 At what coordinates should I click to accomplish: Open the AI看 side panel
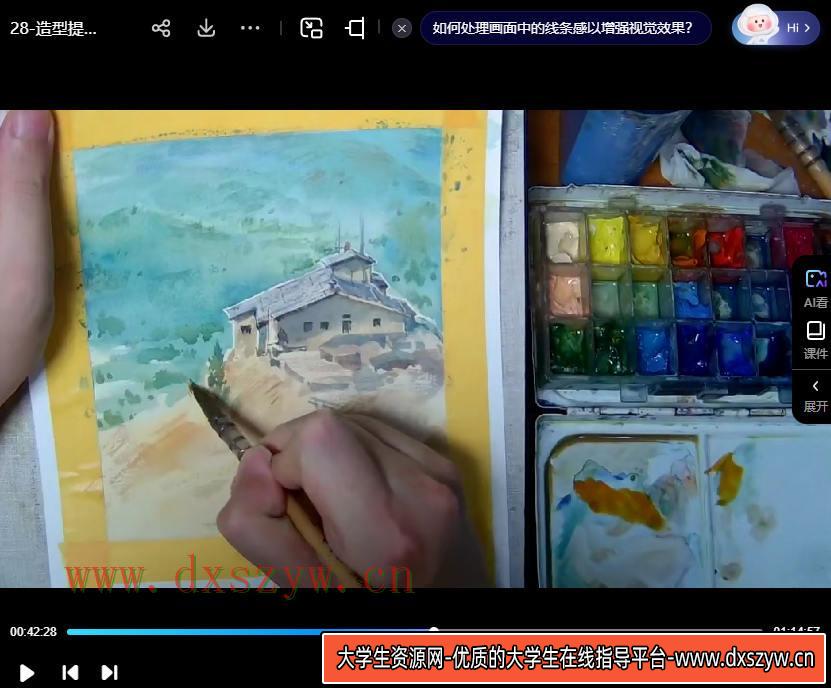[815, 289]
